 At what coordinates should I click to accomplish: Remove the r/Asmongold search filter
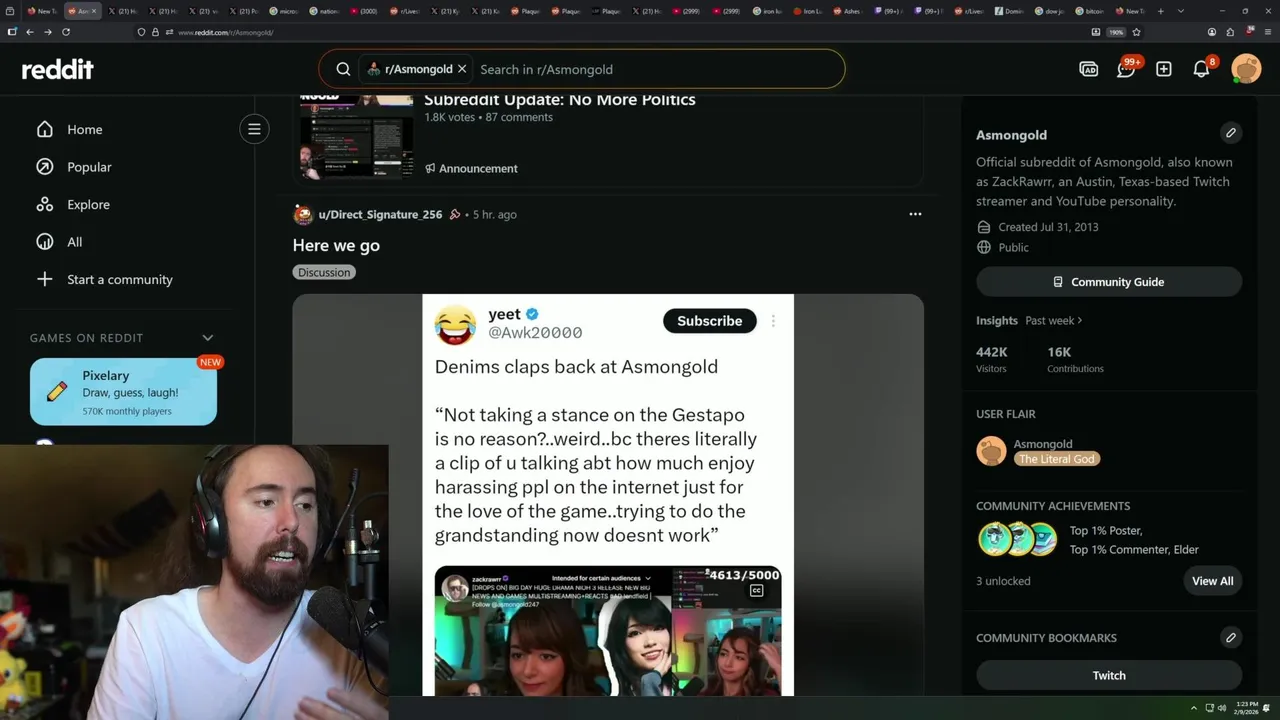click(462, 69)
